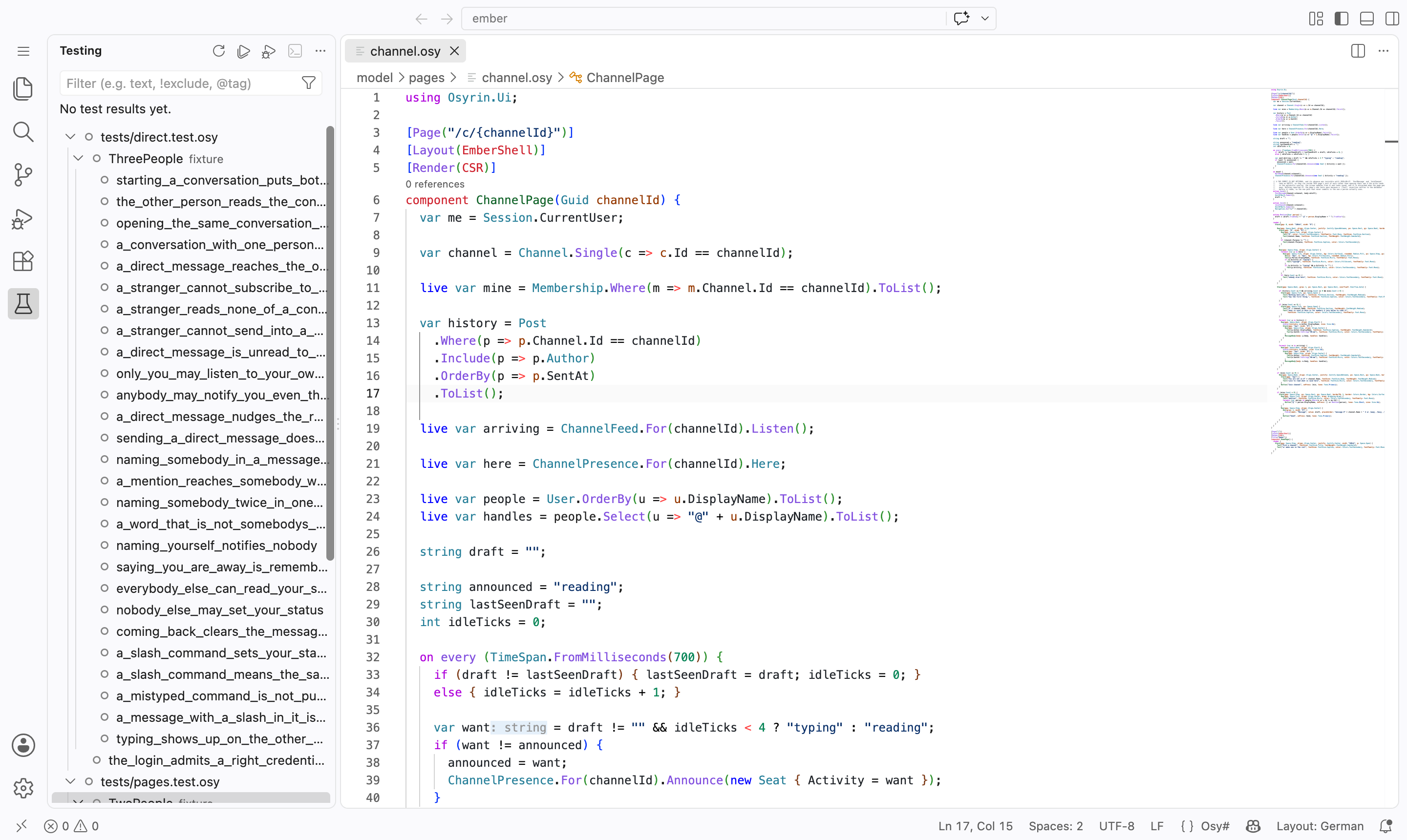Click Layout: German in status bar
Screen dimensions: 1407x840
1319,826
